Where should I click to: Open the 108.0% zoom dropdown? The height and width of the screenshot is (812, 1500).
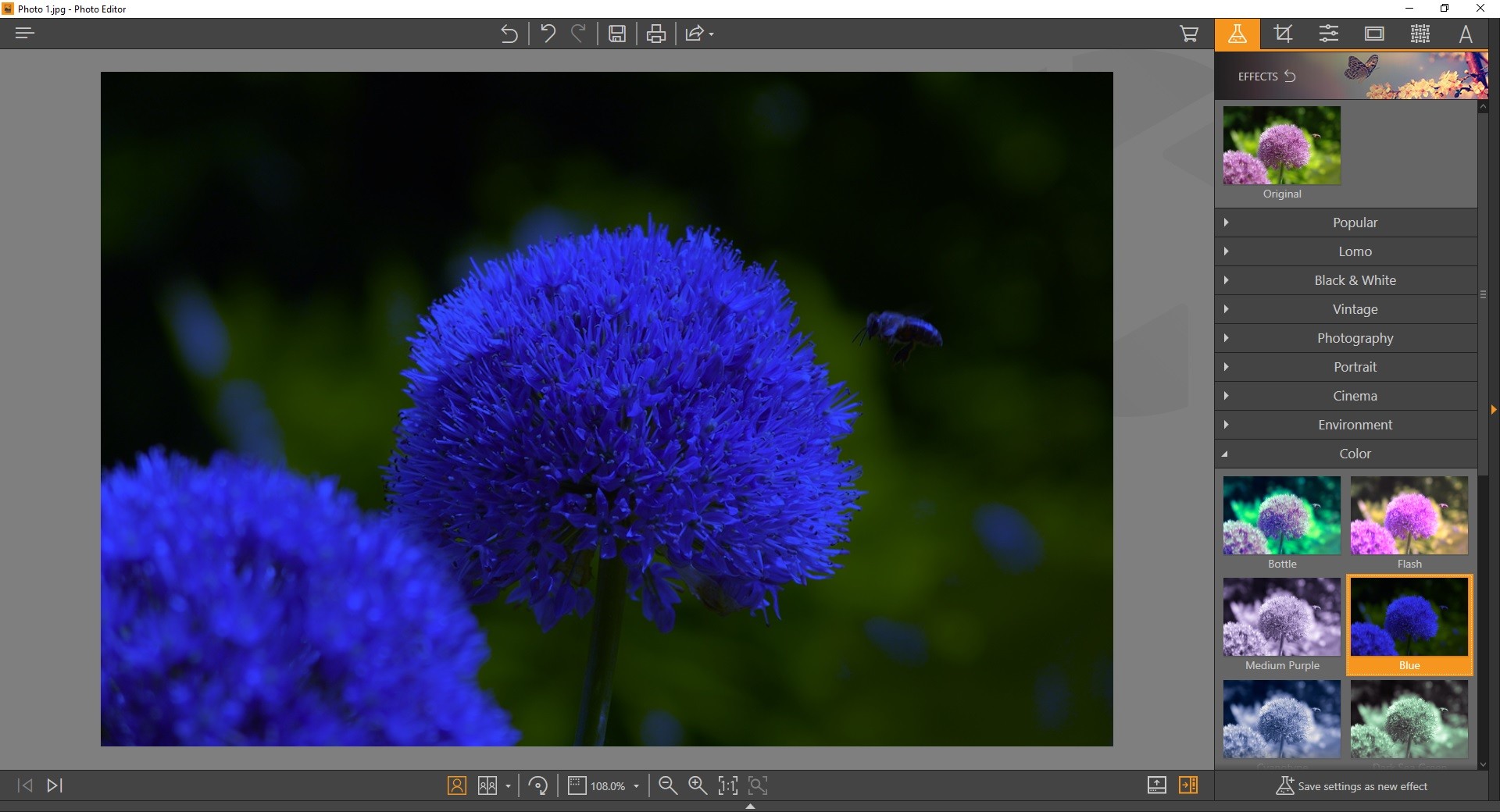pos(637,786)
